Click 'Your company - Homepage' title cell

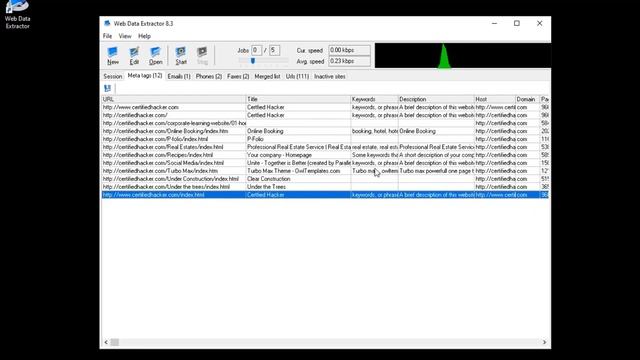298,155
